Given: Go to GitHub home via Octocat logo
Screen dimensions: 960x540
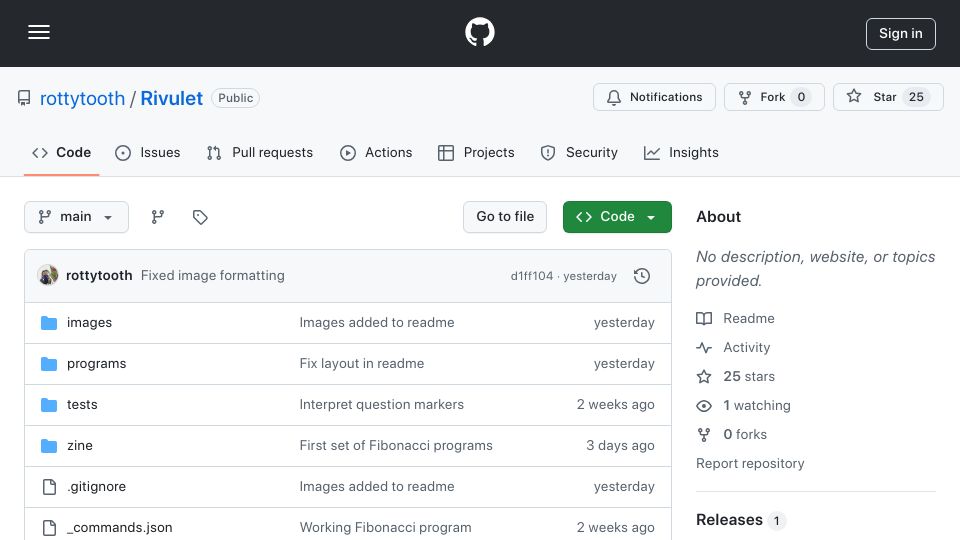Looking at the screenshot, I should (x=480, y=32).
